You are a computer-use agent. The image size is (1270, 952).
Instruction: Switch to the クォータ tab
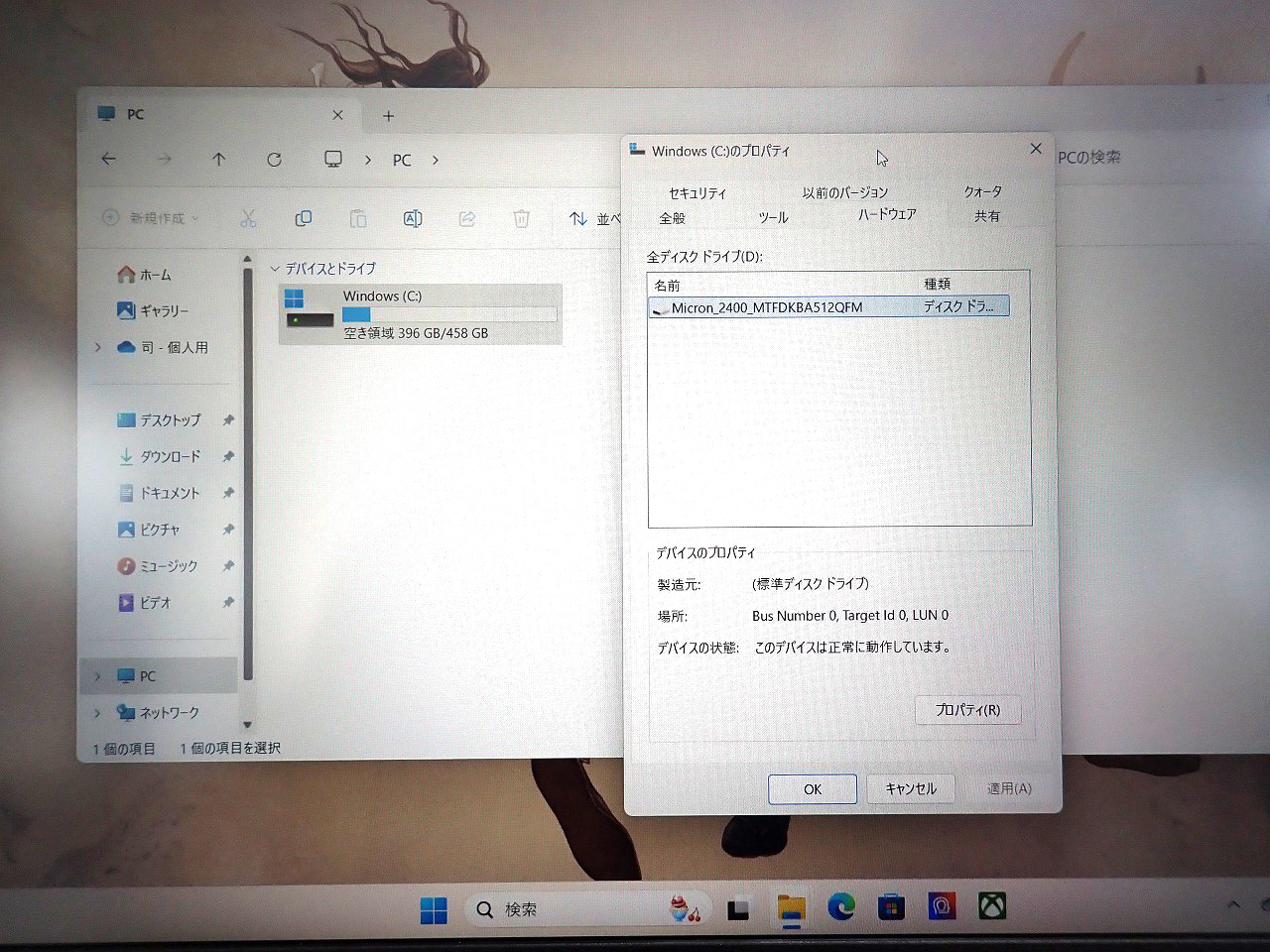pos(982,191)
